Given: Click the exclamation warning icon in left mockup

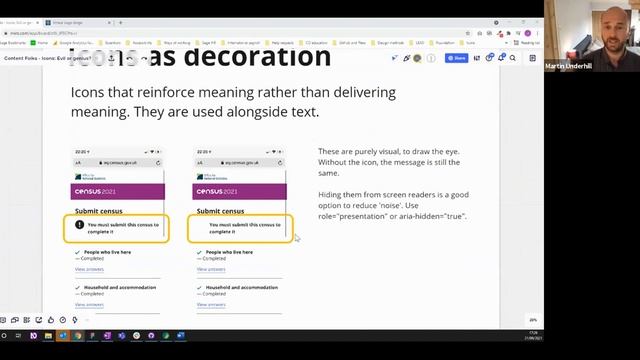Looking at the screenshot, I should point(80,224).
